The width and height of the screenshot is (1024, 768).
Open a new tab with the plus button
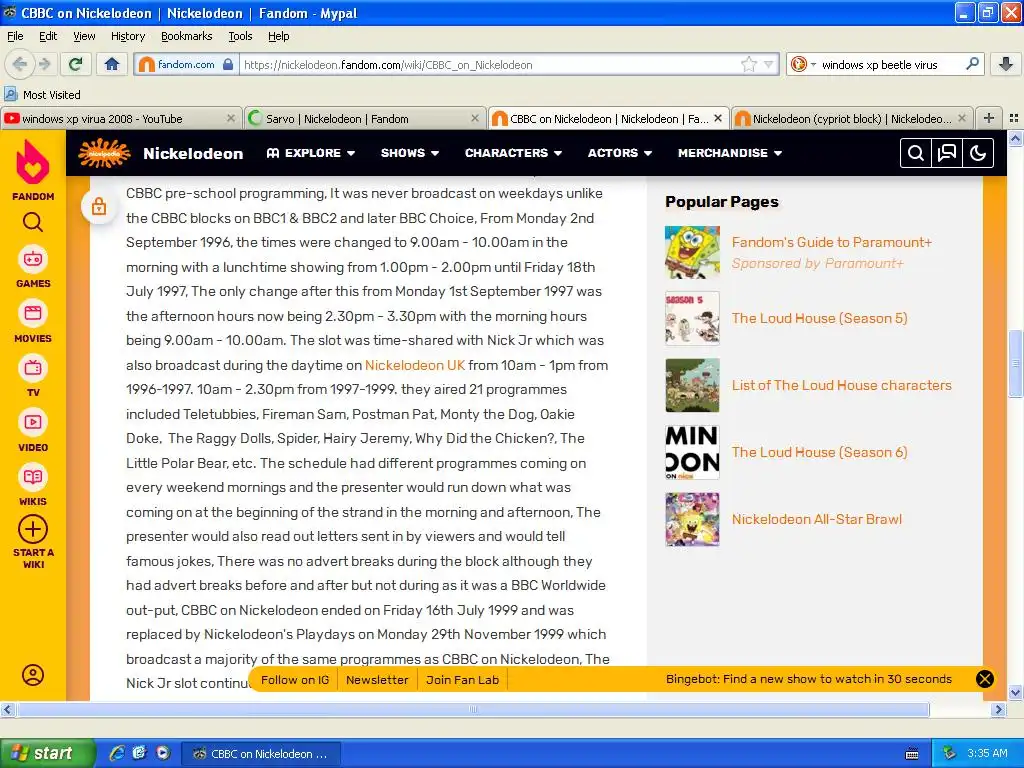(989, 118)
